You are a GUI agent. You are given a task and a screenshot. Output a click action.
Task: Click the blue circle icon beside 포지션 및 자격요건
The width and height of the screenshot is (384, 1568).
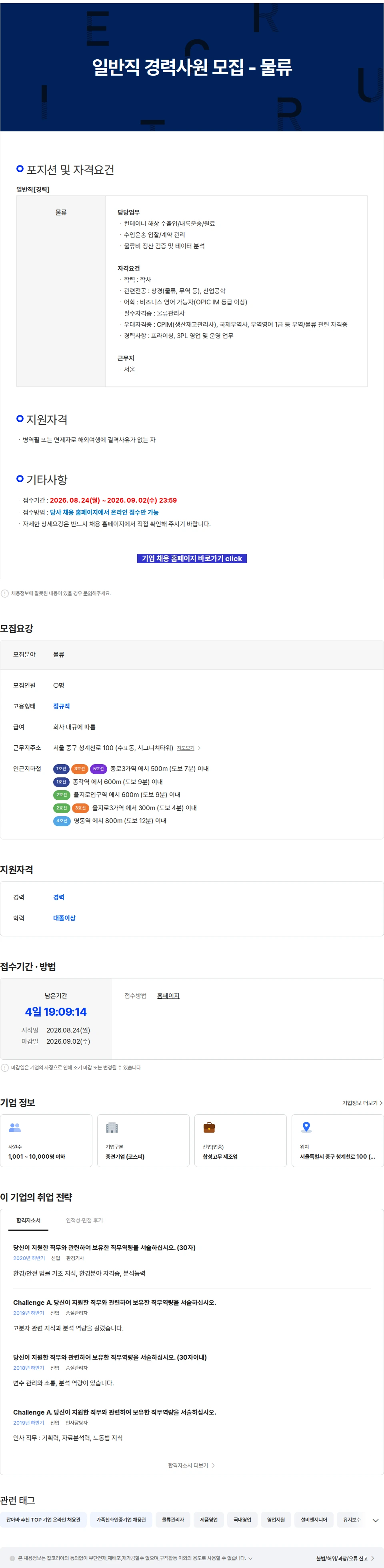coord(20,169)
